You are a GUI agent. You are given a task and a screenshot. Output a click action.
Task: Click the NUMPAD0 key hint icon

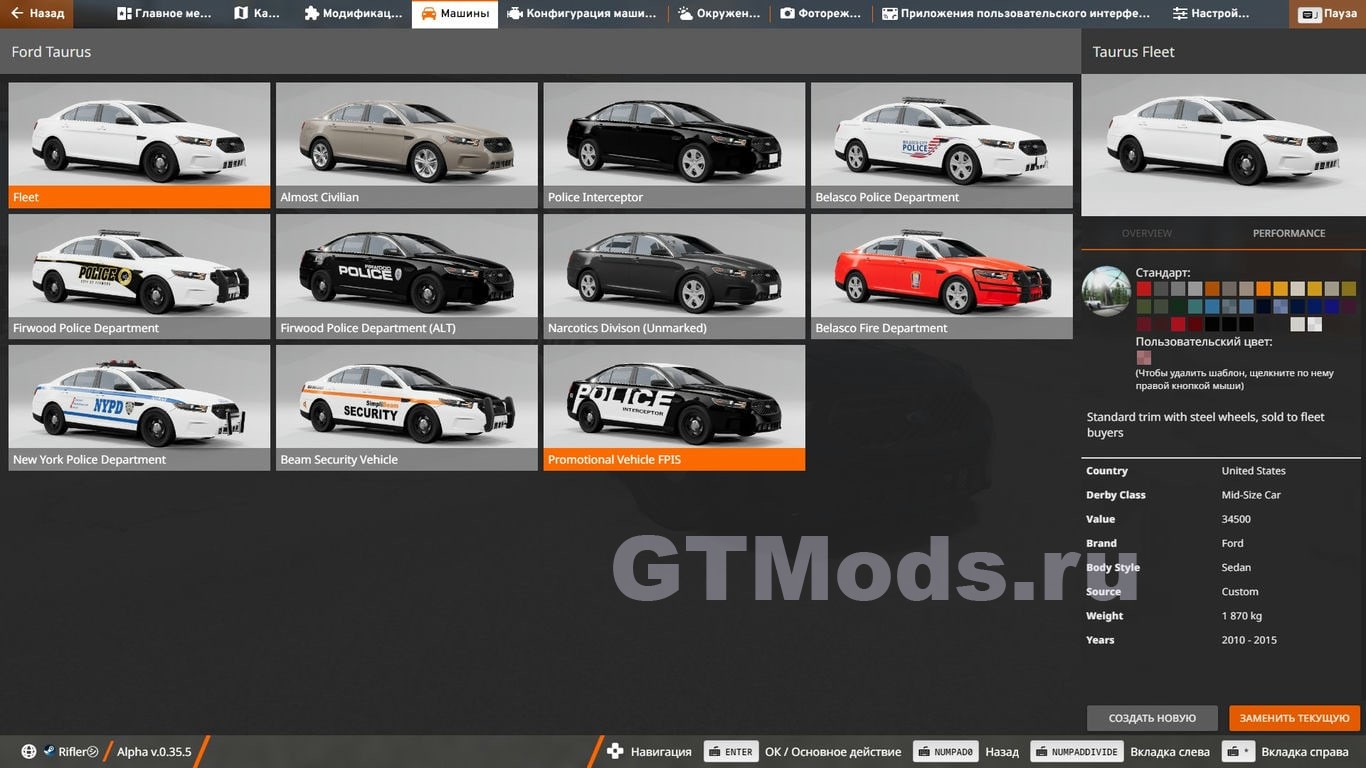point(945,752)
